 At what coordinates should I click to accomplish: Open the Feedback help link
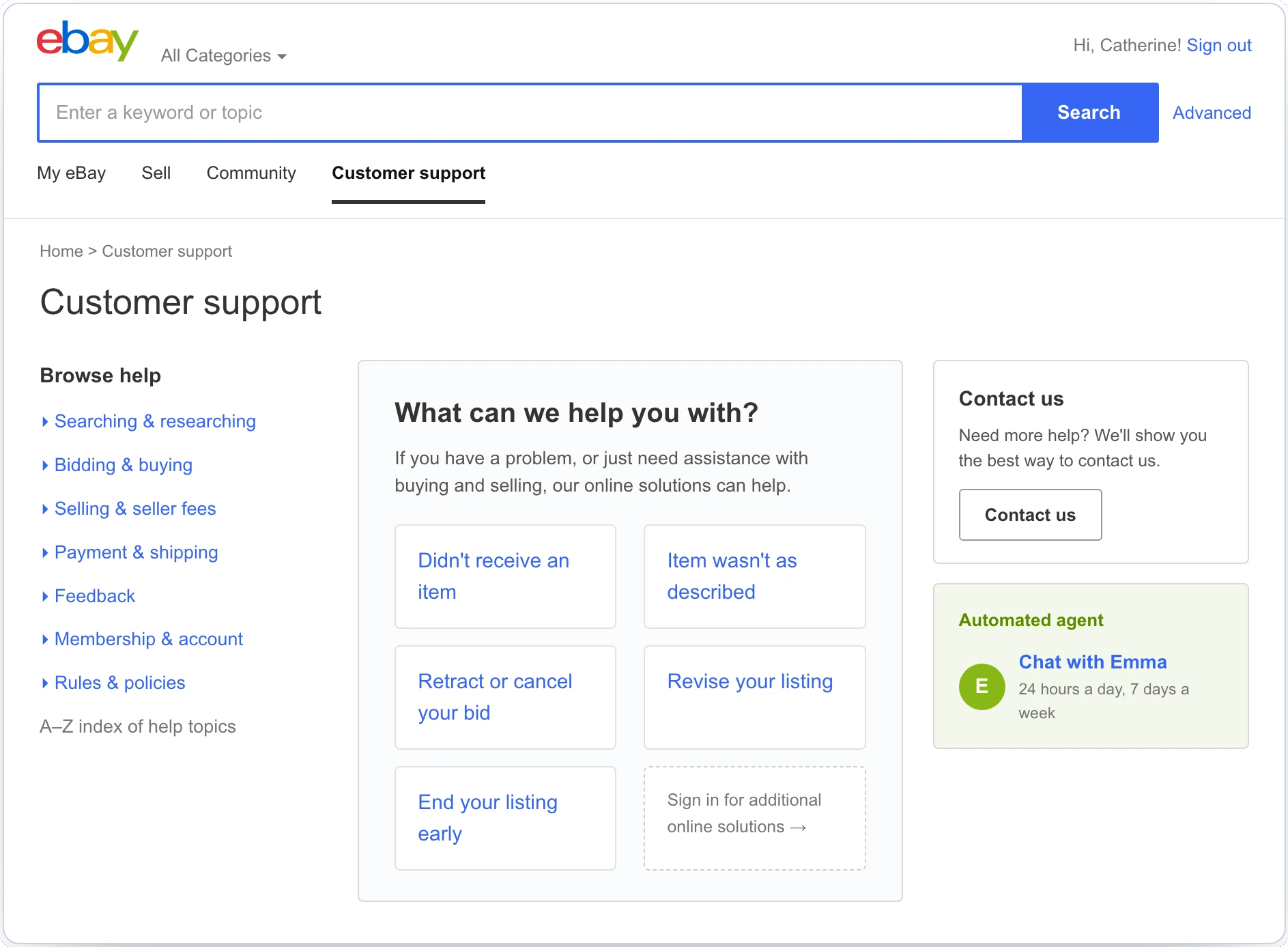[95, 597]
